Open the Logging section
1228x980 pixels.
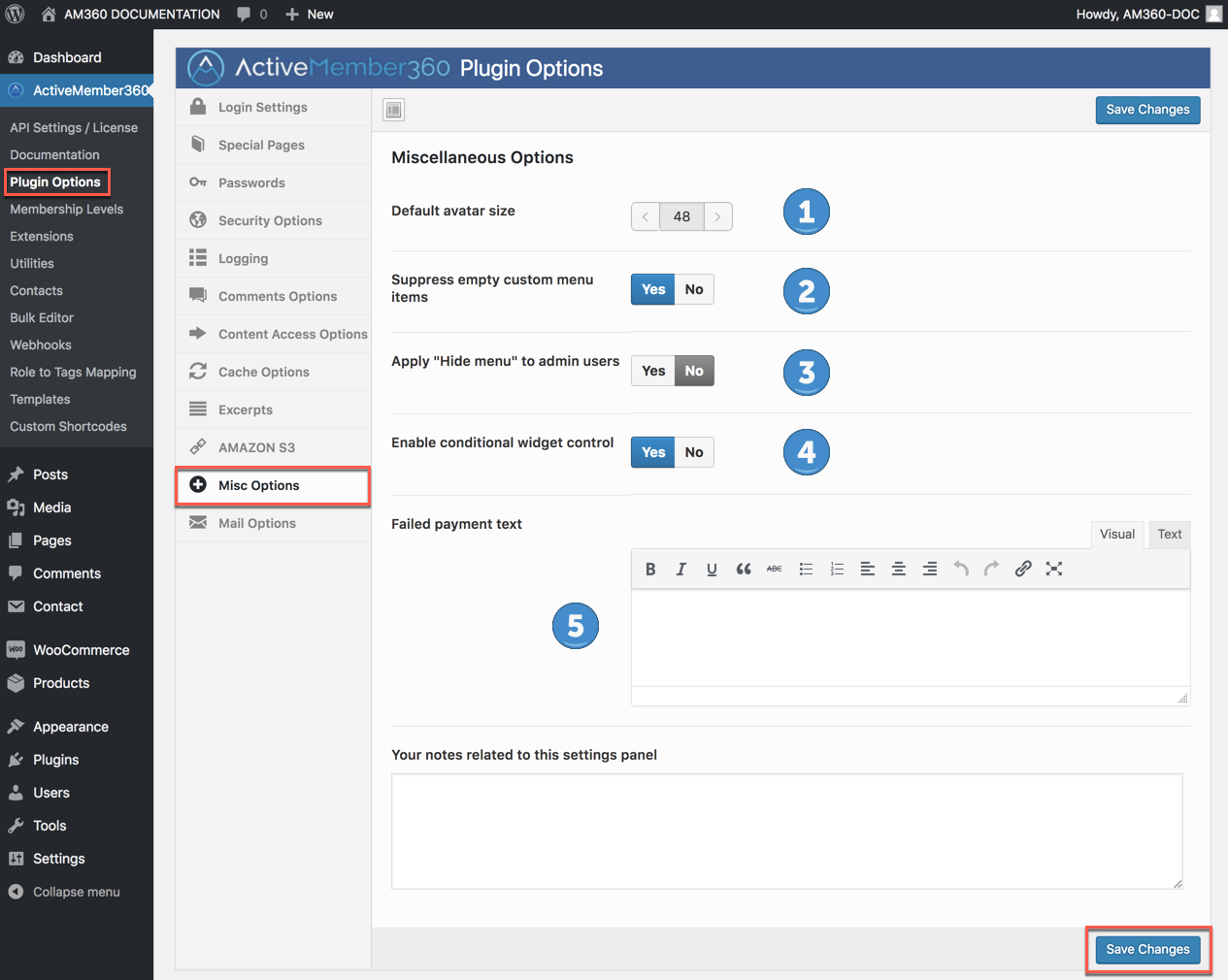click(274, 258)
